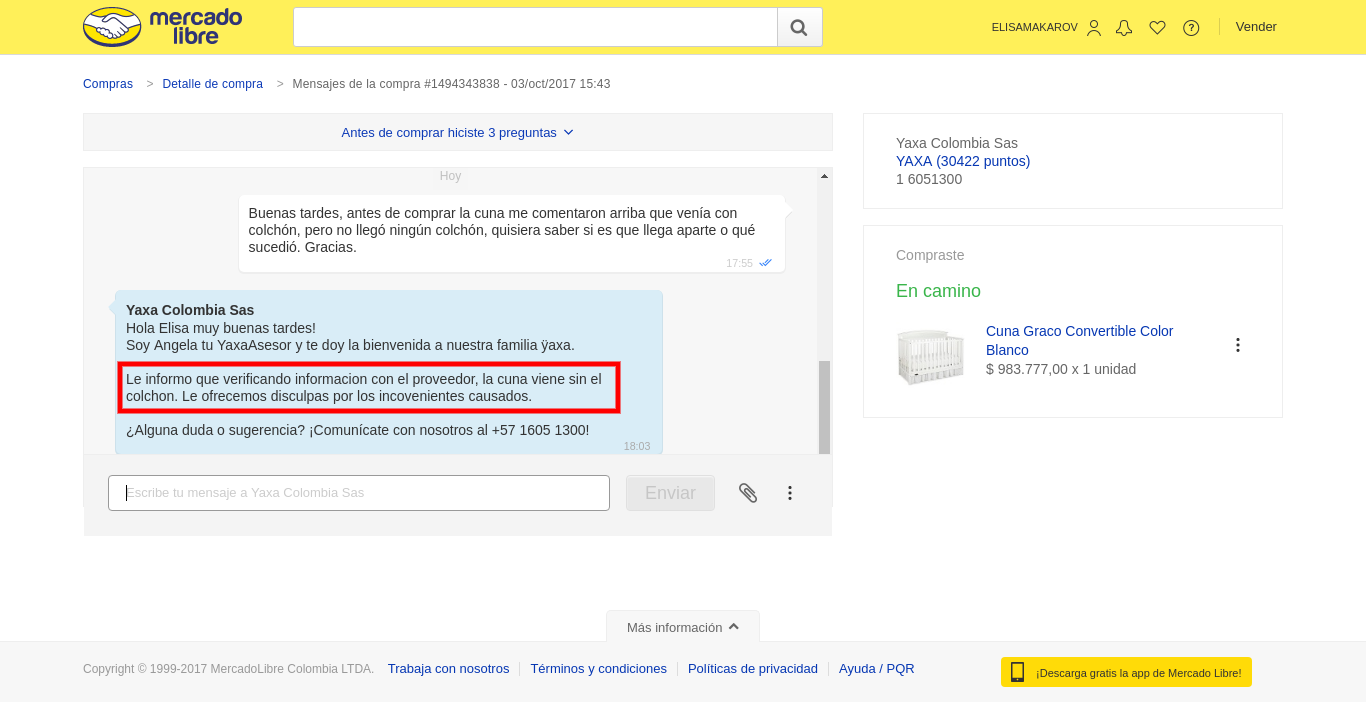Focus the top search box
The height and width of the screenshot is (702, 1366).
(535, 27)
